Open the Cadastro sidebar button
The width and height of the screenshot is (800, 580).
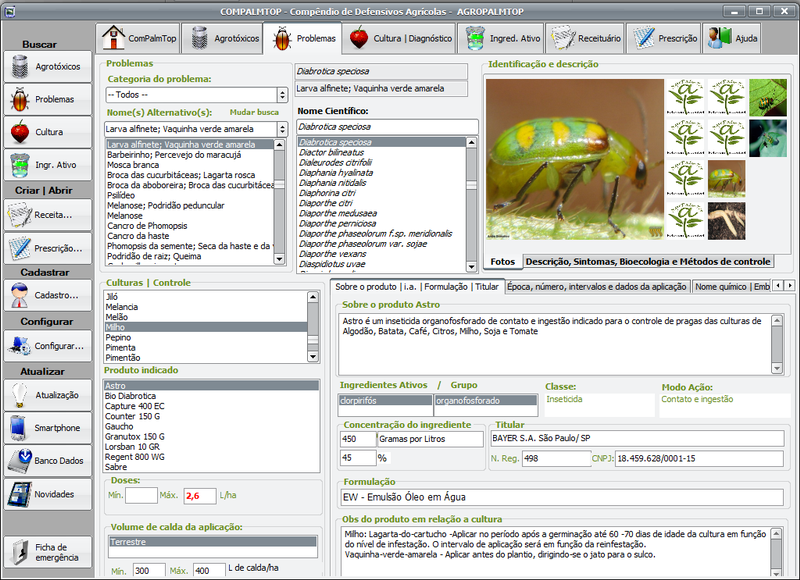[47, 295]
